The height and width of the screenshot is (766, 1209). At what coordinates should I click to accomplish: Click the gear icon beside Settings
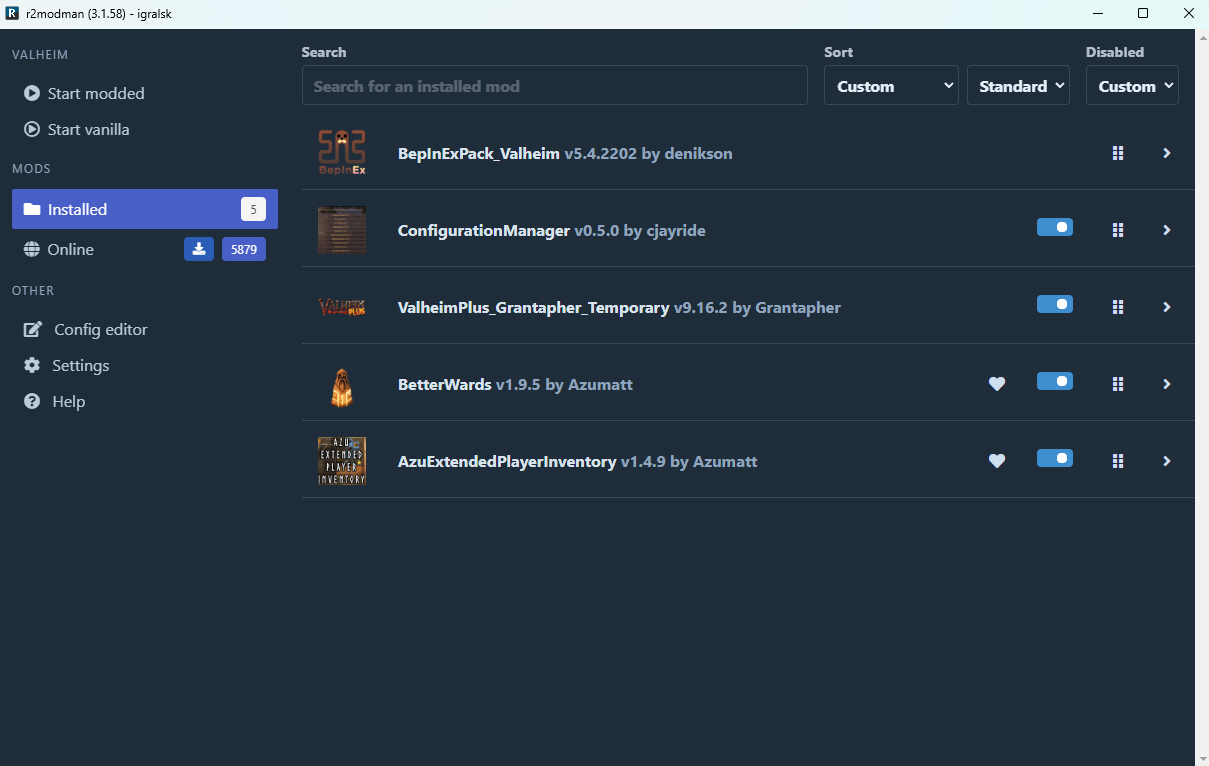pyautogui.click(x=32, y=365)
